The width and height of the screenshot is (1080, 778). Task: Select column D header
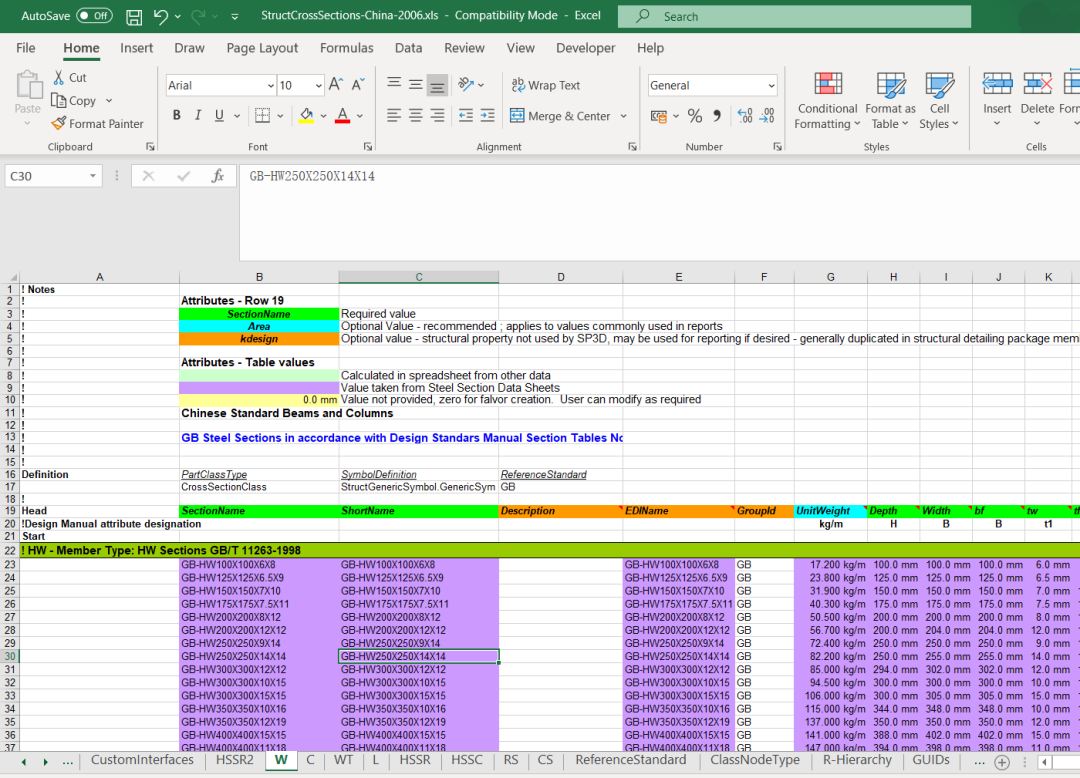(561, 277)
